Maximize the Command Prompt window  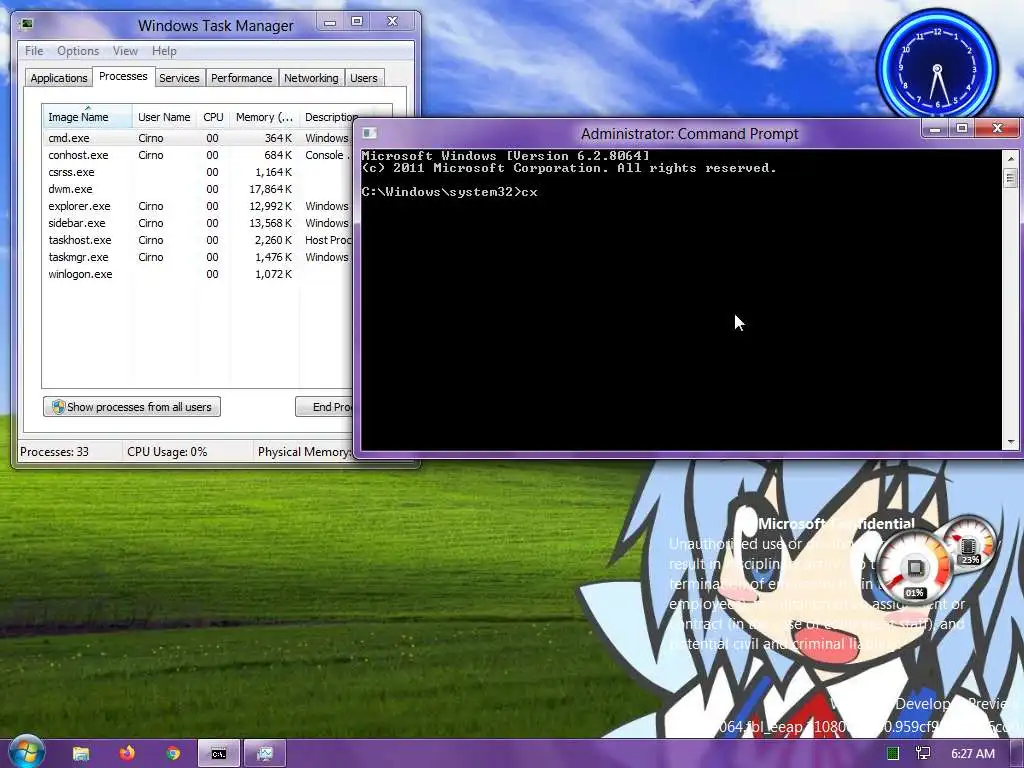(962, 129)
